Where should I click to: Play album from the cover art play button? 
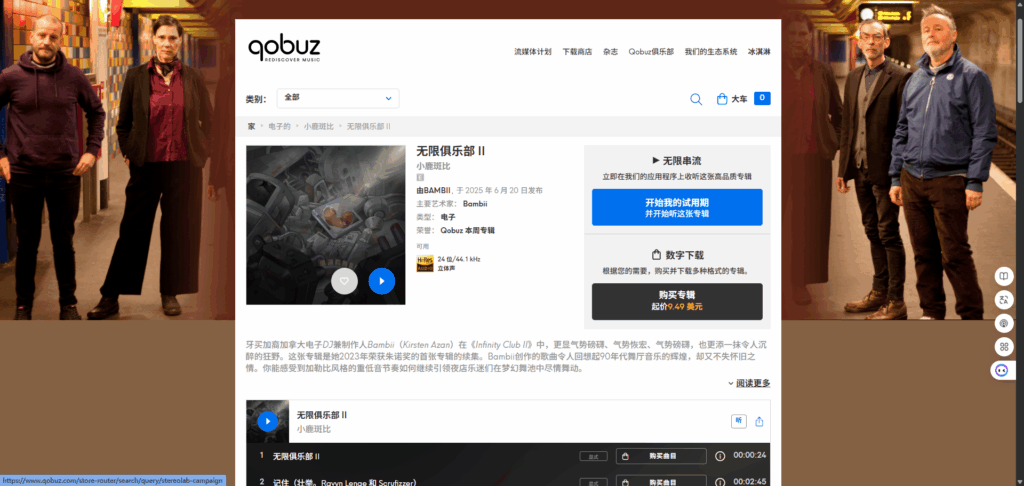click(381, 281)
